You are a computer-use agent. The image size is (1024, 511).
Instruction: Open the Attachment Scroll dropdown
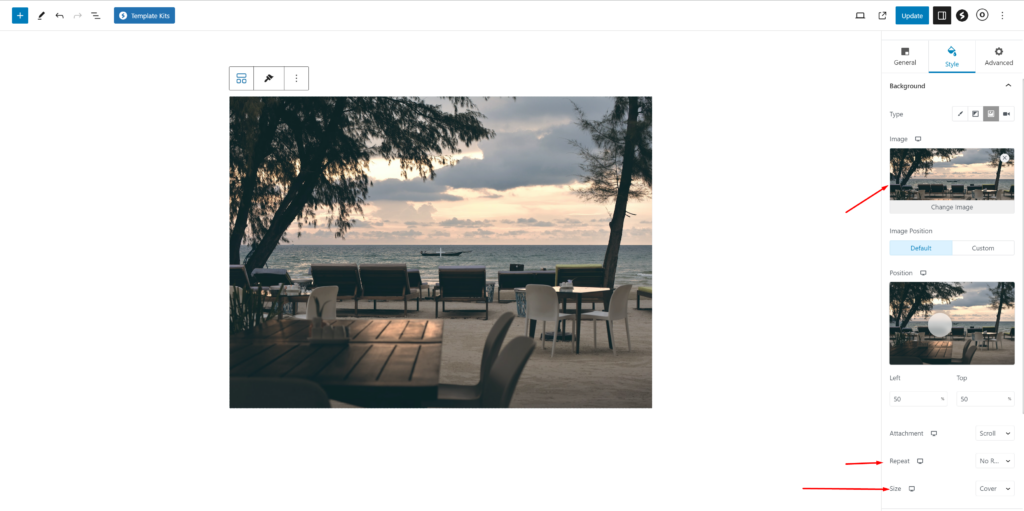point(995,433)
